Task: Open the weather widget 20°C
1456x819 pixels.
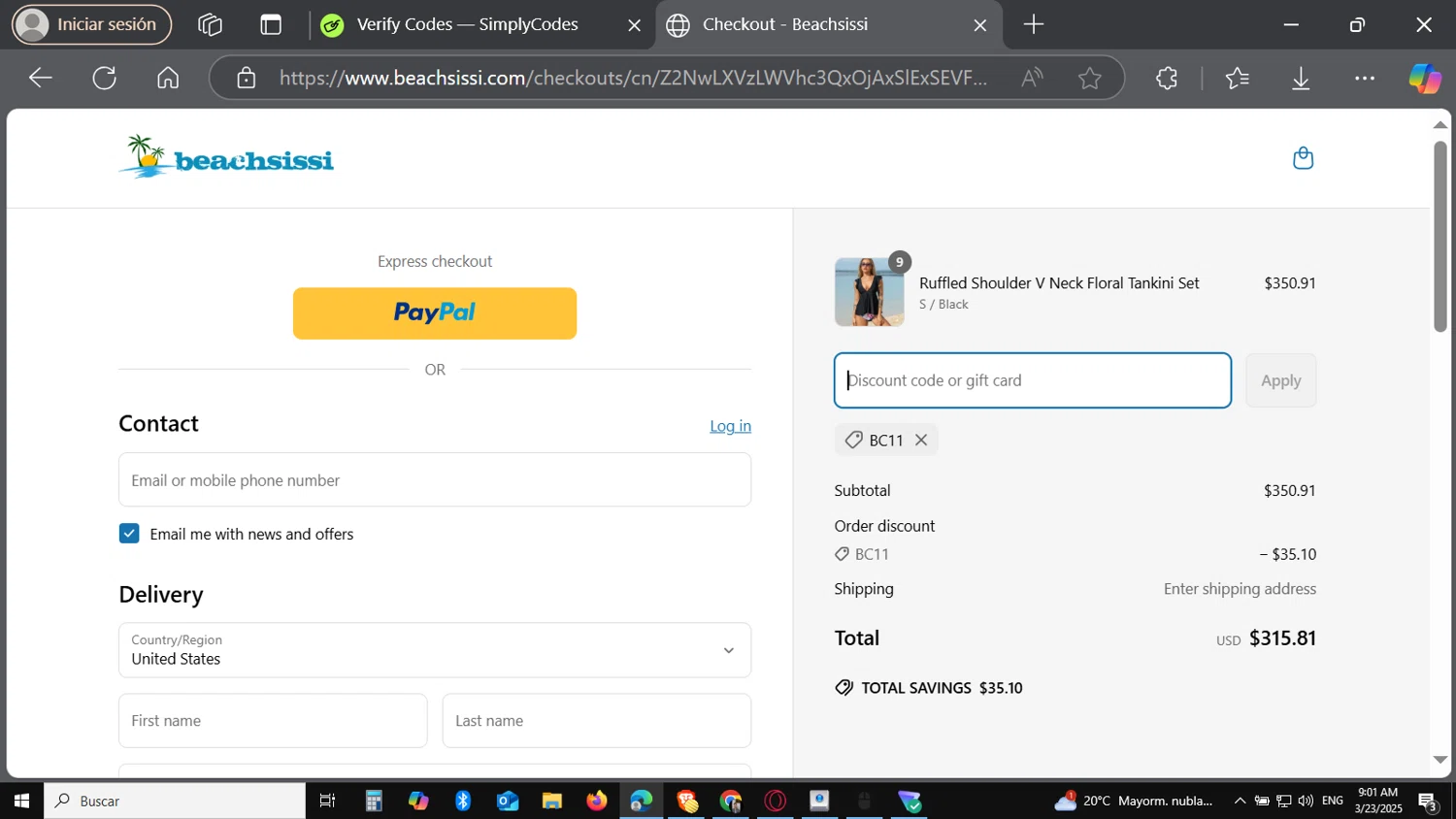Action: point(1134,801)
